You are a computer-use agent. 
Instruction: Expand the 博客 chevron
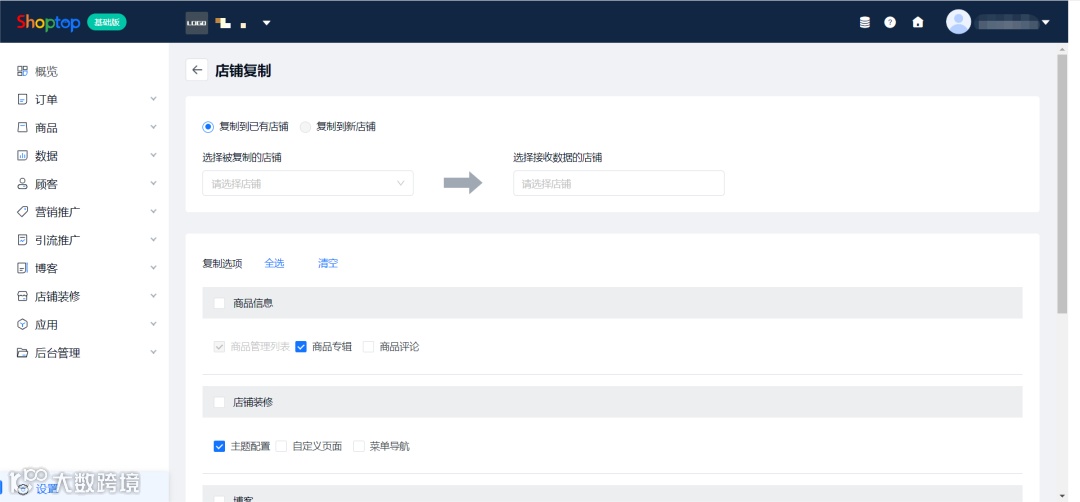[153, 269]
